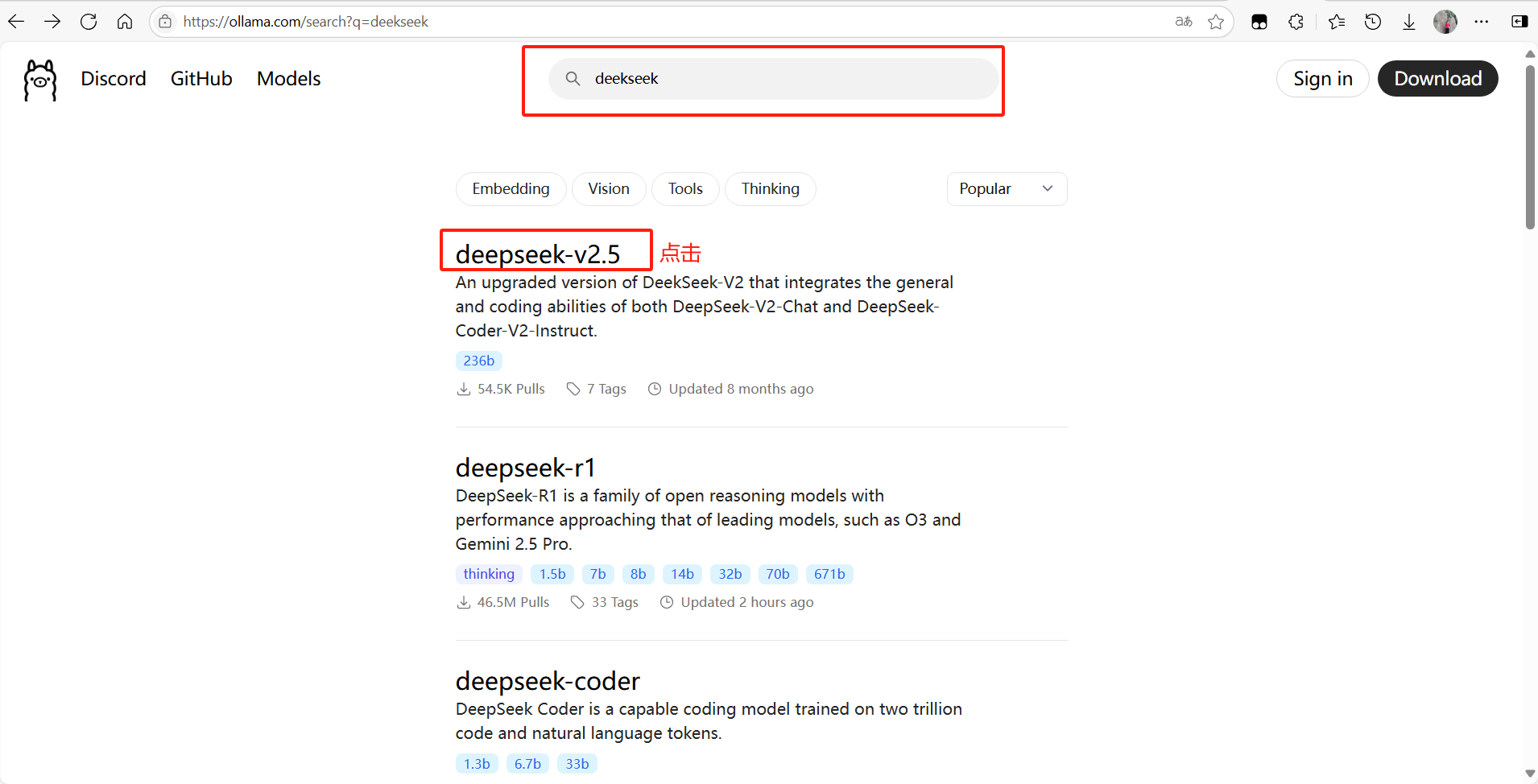Click the 6.7b size tag
This screenshot has width=1538, height=784.
[x=527, y=764]
